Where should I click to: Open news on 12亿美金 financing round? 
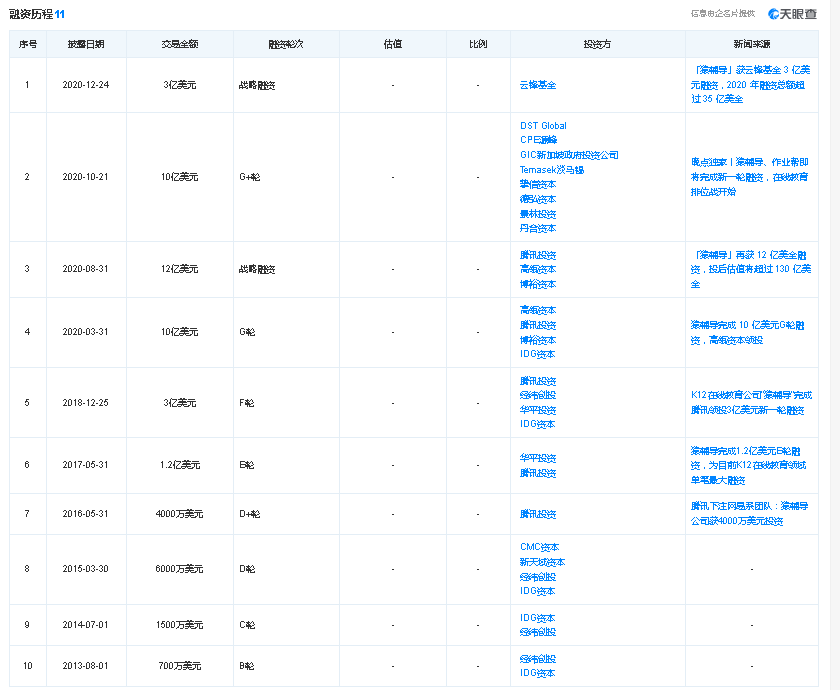click(x=751, y=269)
